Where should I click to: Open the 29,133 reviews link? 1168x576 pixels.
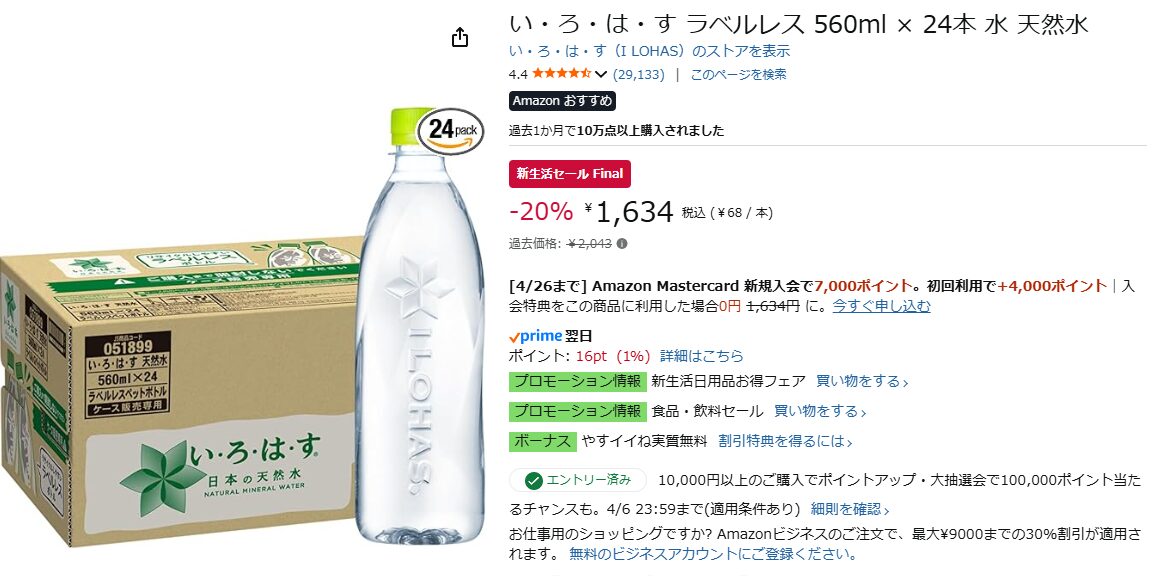(x=639, y=74)
